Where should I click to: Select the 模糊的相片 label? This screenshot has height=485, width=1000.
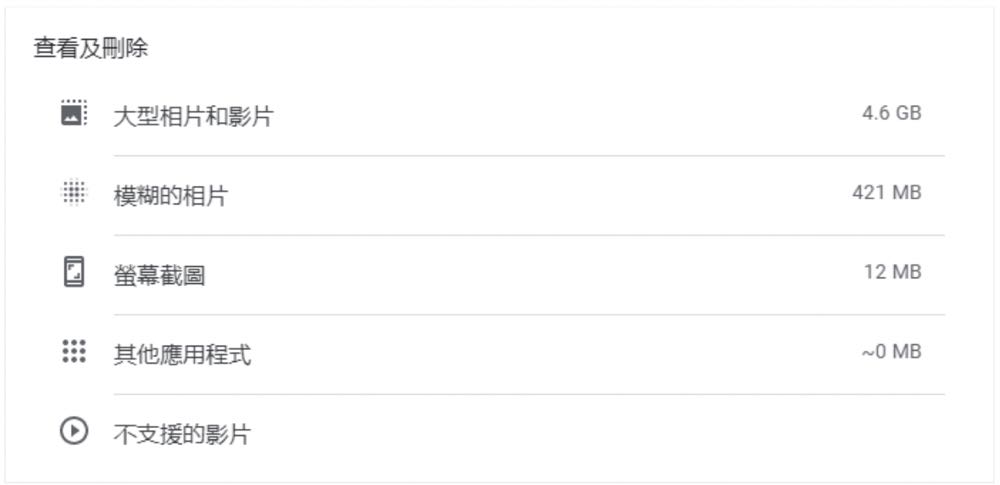pos(170,196)
